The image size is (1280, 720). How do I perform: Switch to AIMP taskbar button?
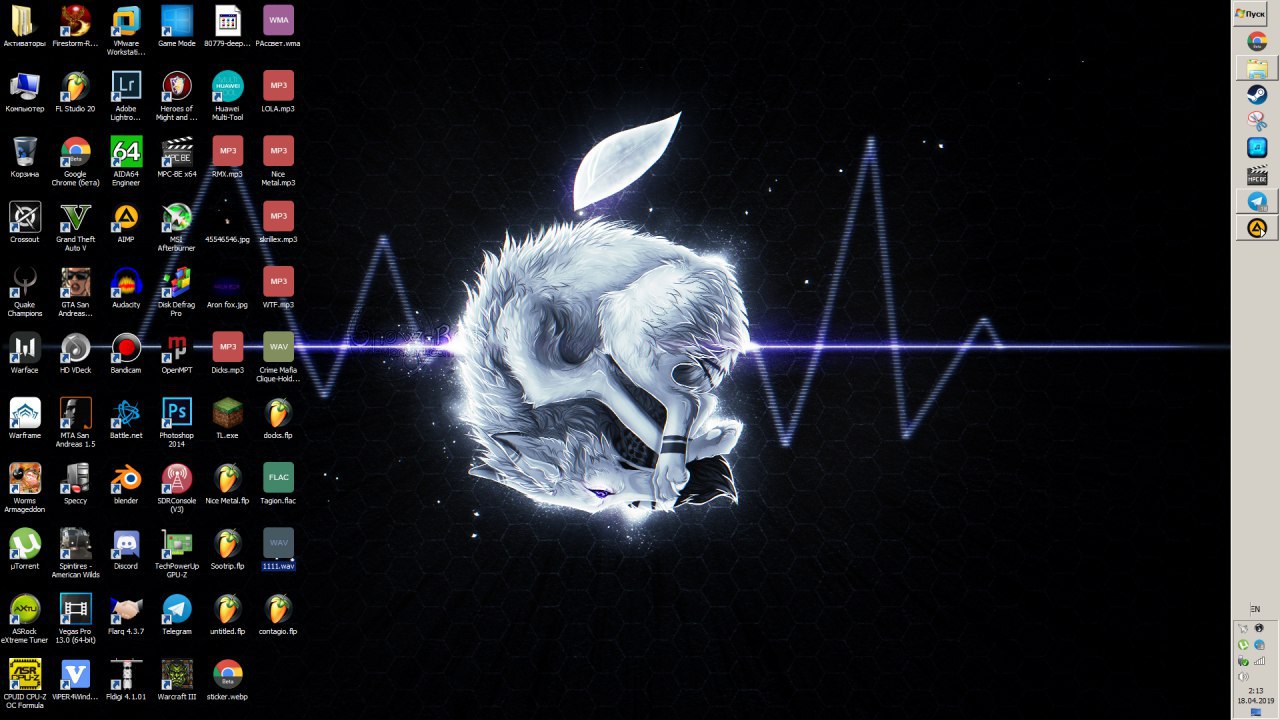point(1257,228)
